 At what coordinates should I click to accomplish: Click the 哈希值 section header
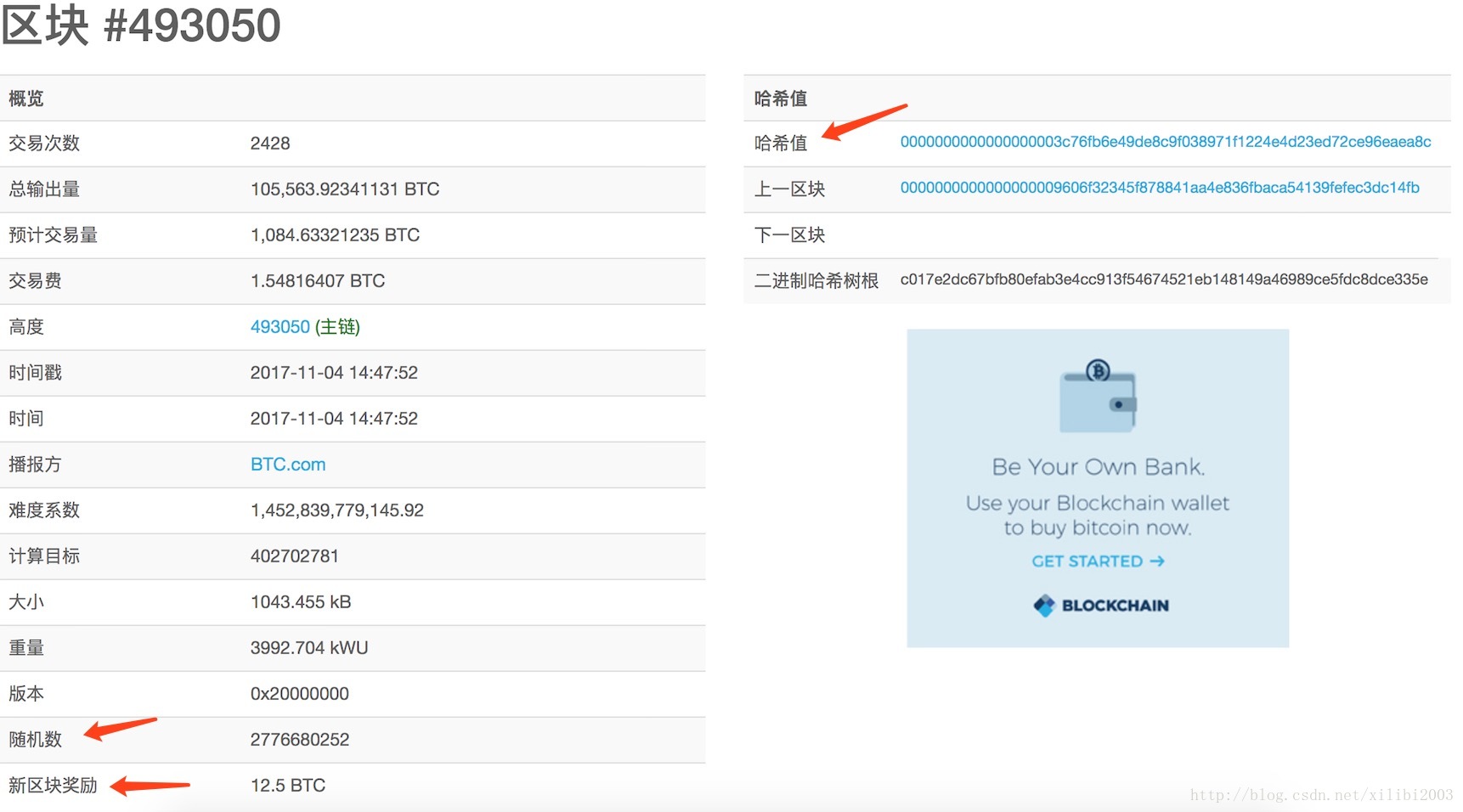781,99
